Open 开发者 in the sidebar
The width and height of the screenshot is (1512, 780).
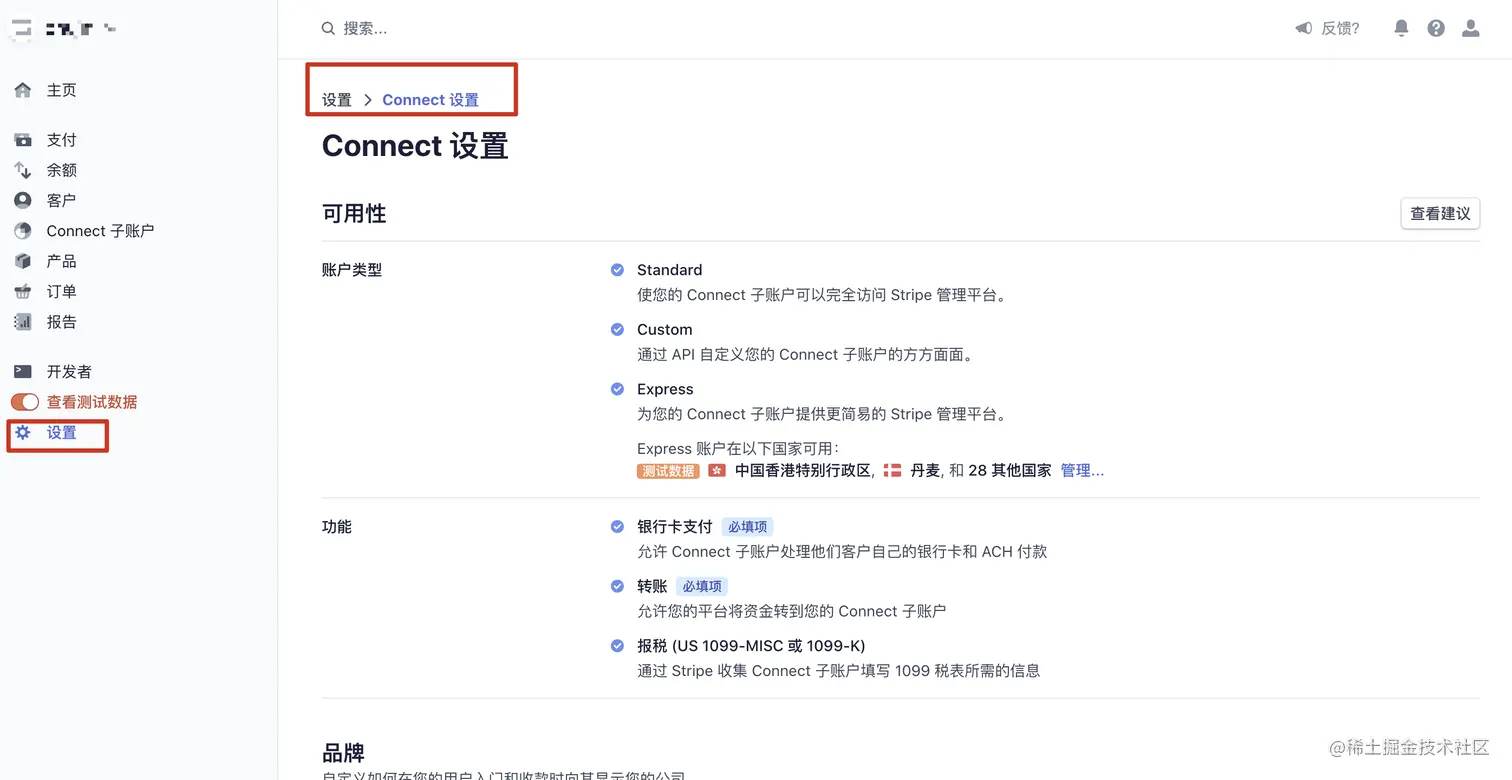coord(69,371)
